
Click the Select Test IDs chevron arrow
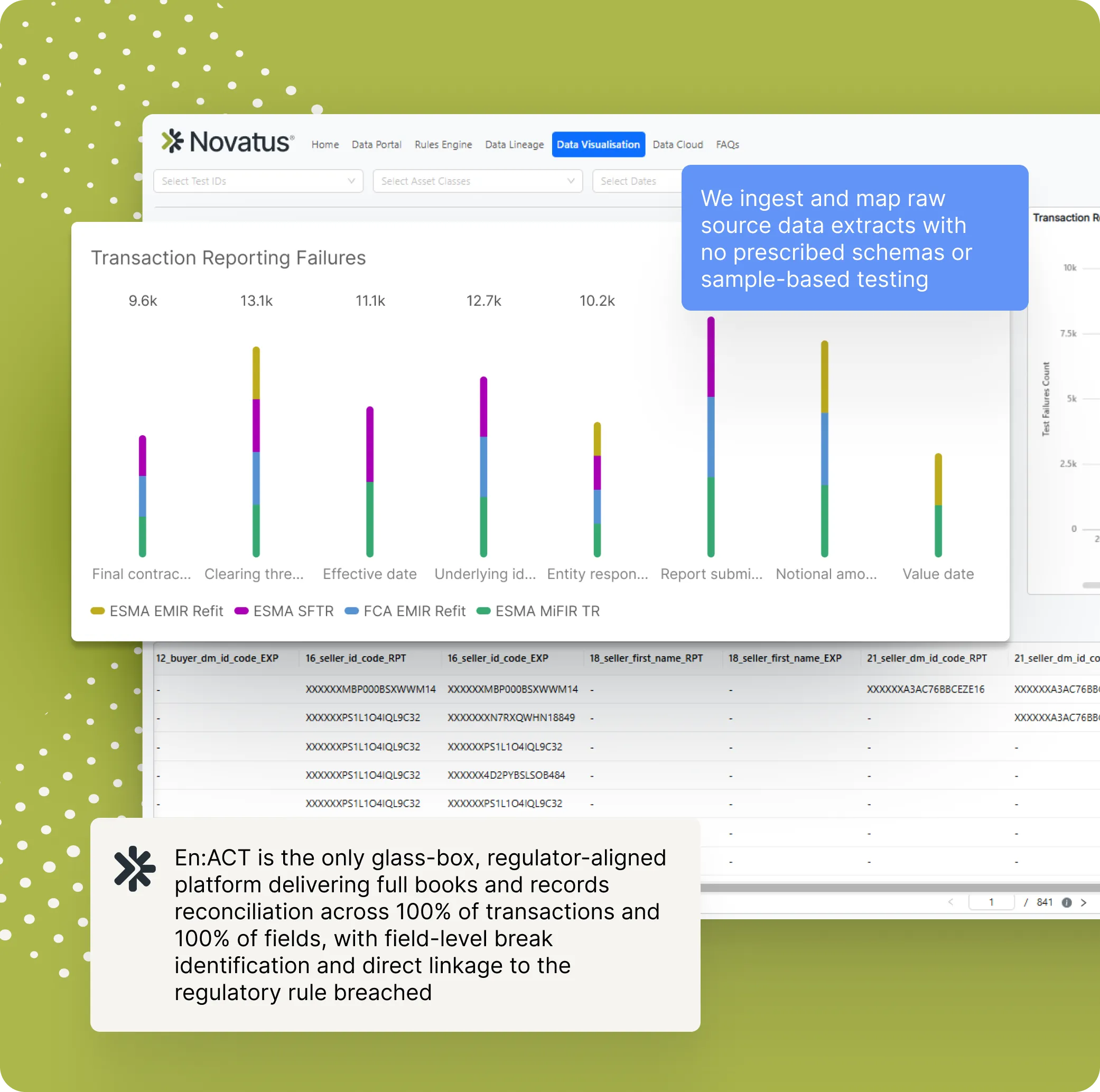pyautogui.click(x=351, y=181)
